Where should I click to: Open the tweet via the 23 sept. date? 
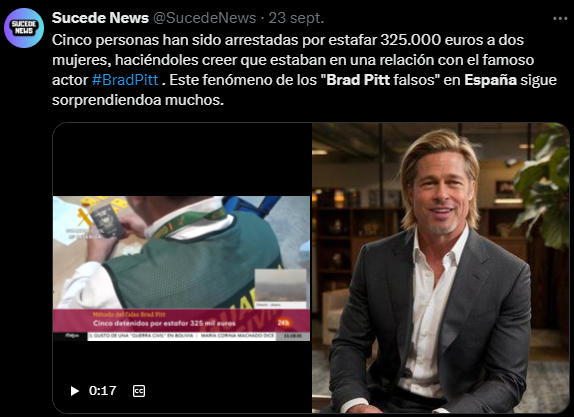(x=296, y=18)
